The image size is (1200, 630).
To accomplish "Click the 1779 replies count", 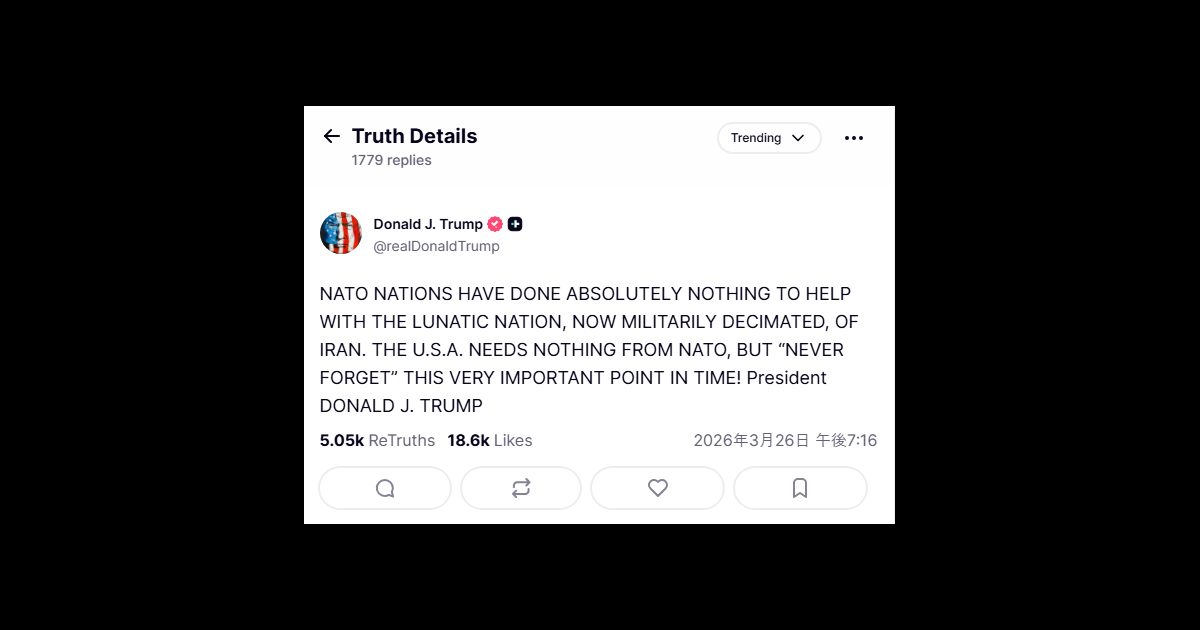I will tap(391, 160).
